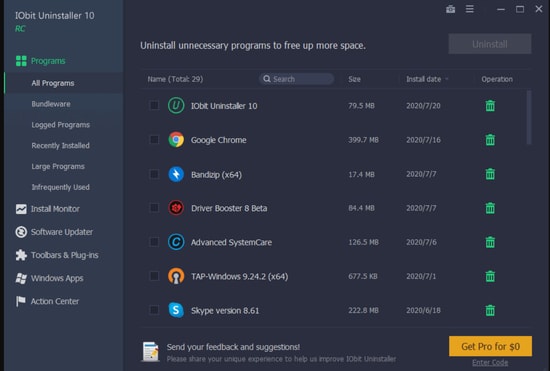Open Software Updater section
Image resolution: width=550 pixels, height=371 pixels.
[63, 232]
